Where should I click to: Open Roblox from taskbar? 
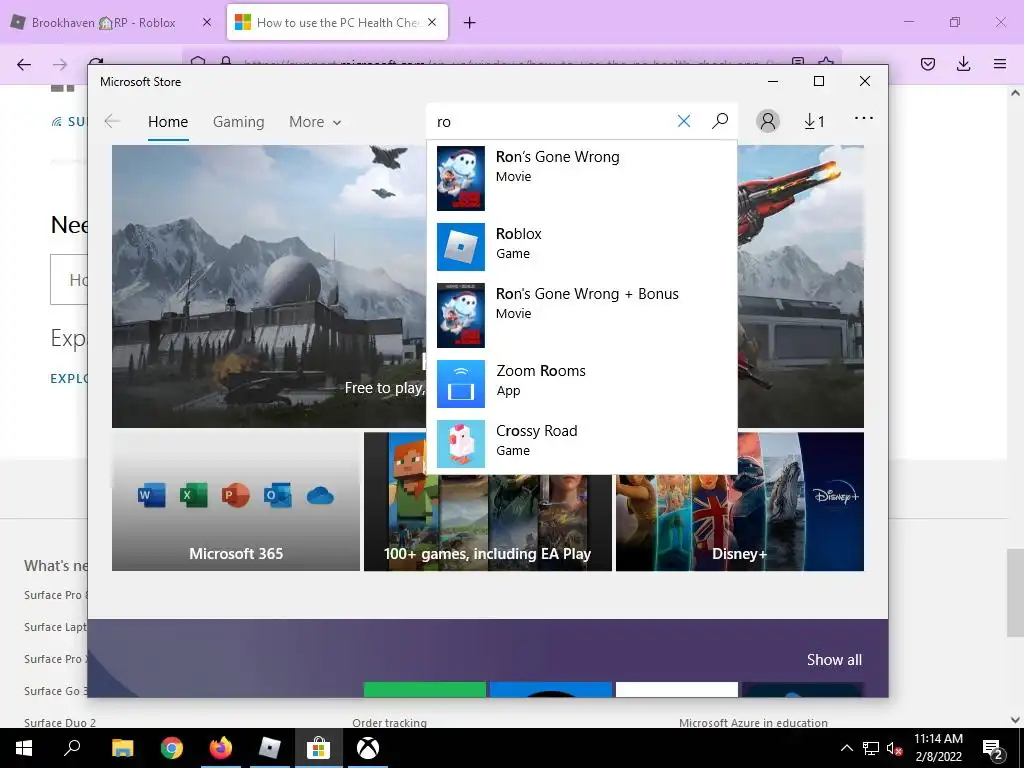(270, 748)
